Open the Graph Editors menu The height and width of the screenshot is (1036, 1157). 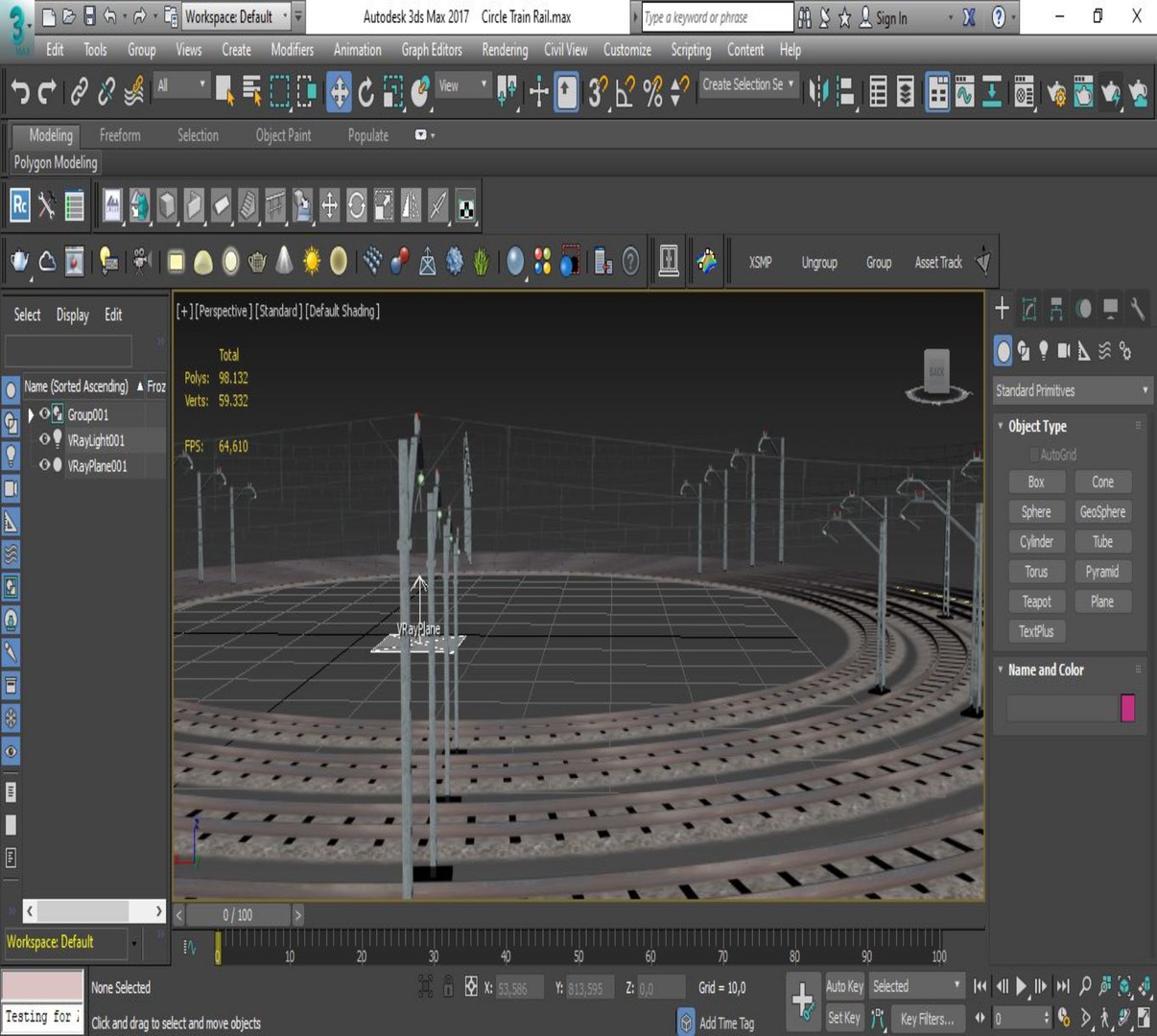point(432,50)
